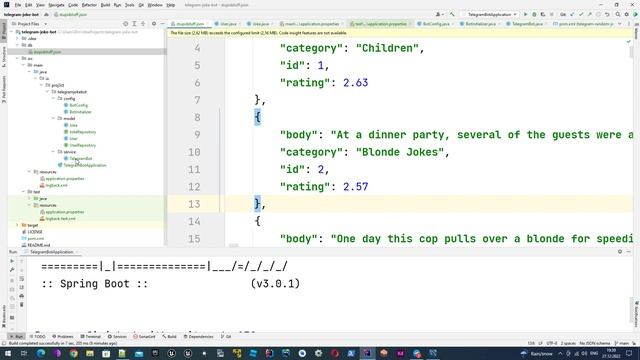Click Expand All icon in project panel
This screenshot has width=640, height=360.
(134, 24)
